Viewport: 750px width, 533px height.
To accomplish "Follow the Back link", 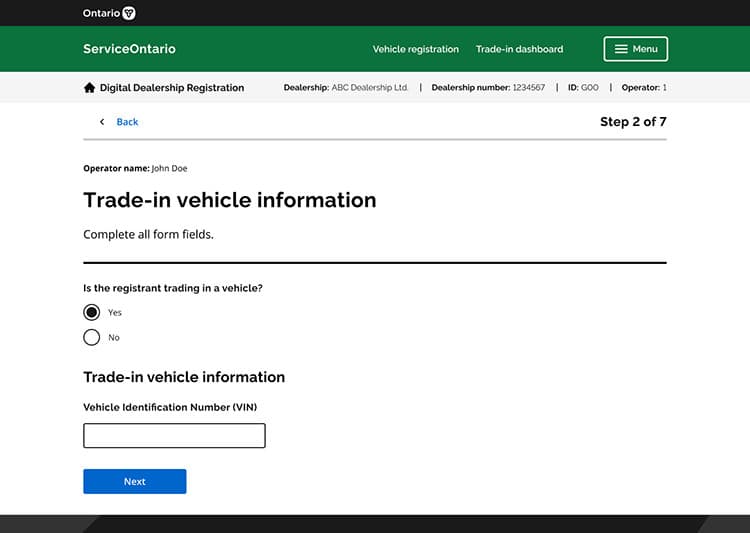I will [127, 122].
